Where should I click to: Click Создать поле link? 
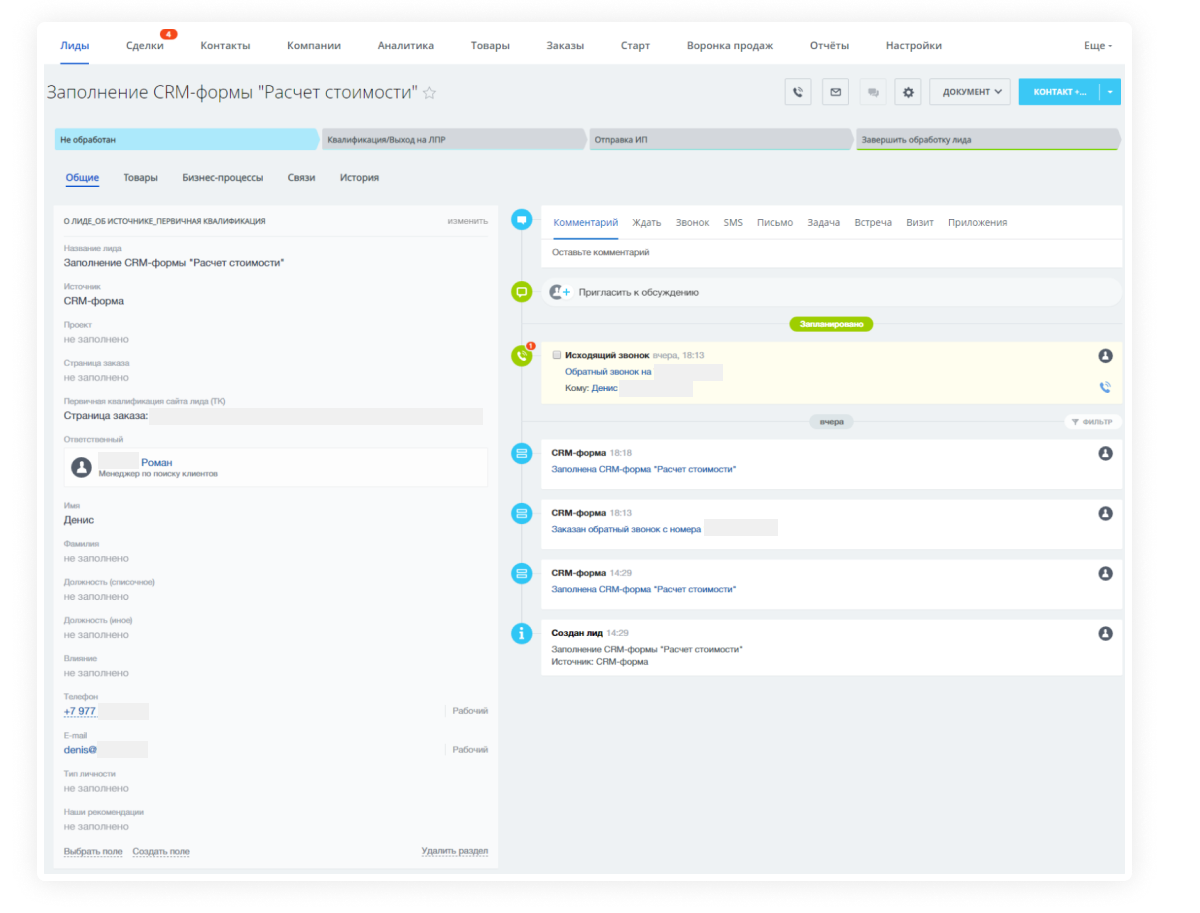[x=161, y=852]
